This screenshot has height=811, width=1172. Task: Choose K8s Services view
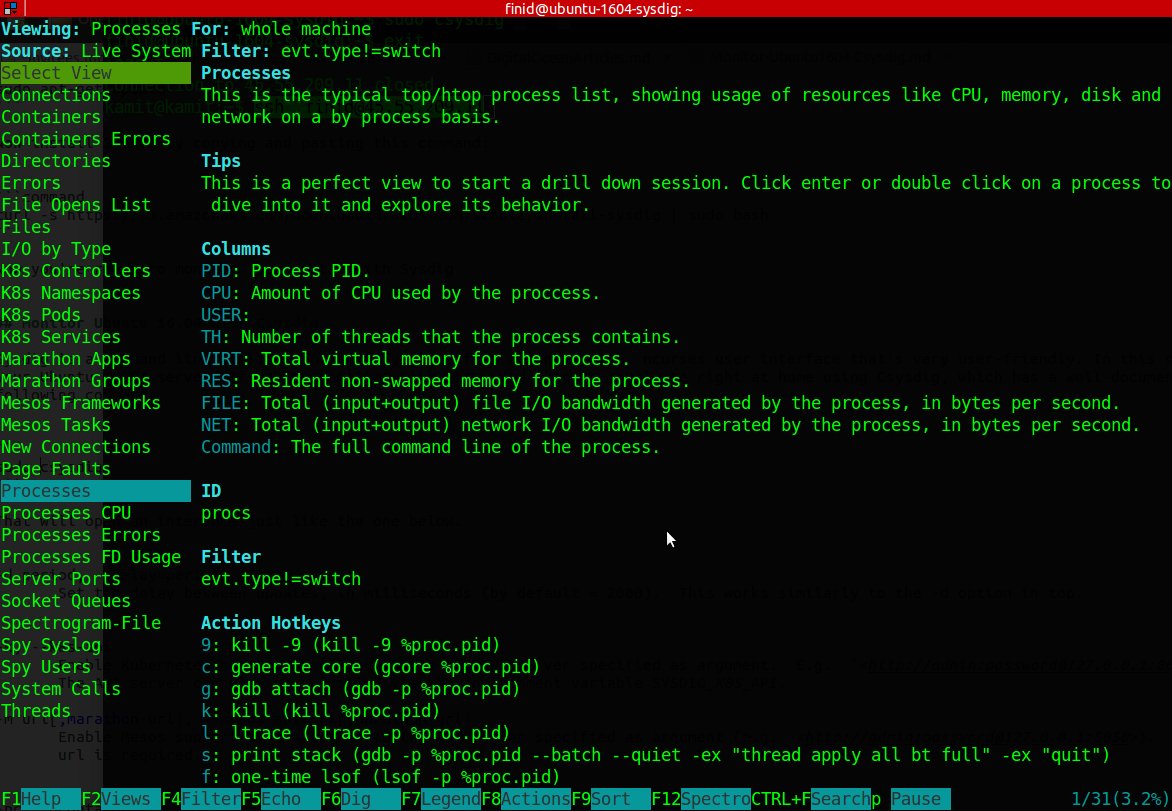click(x=61, y=337)
